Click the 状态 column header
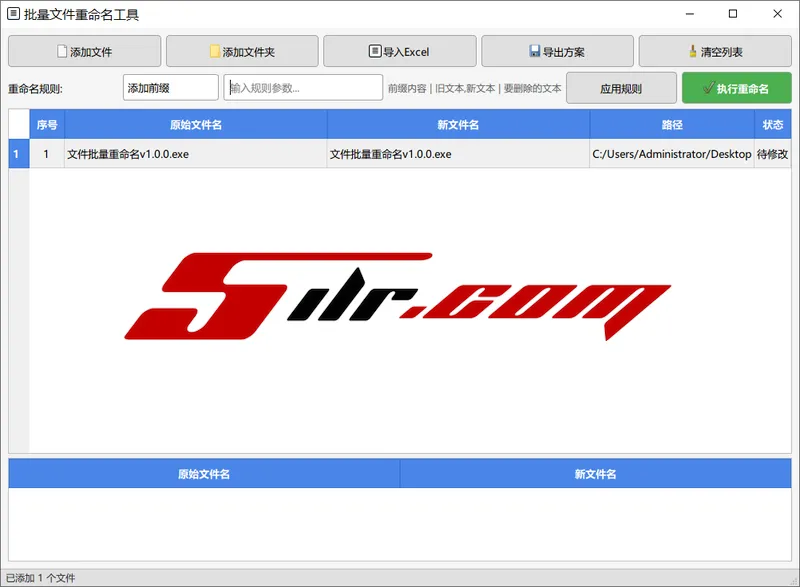This screenshot has height=587, width=800. point(772,125)
